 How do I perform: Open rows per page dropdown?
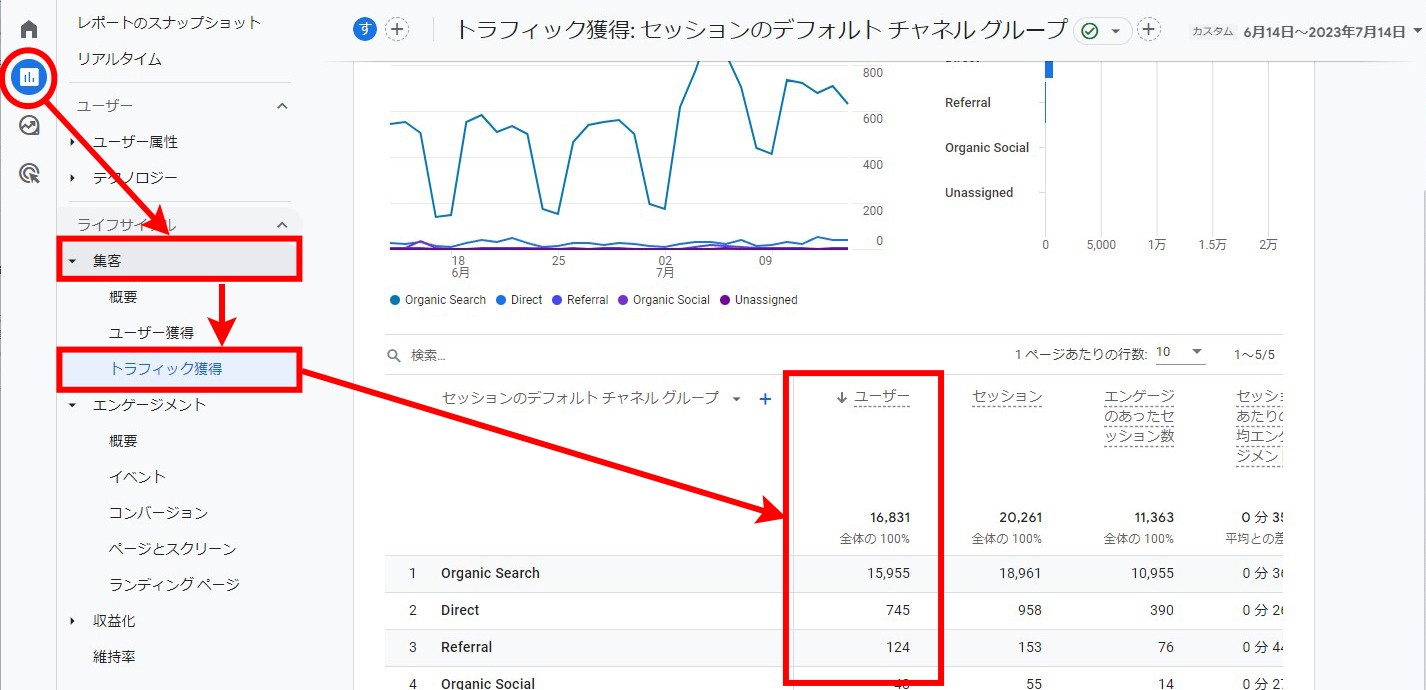point(1180,353)
